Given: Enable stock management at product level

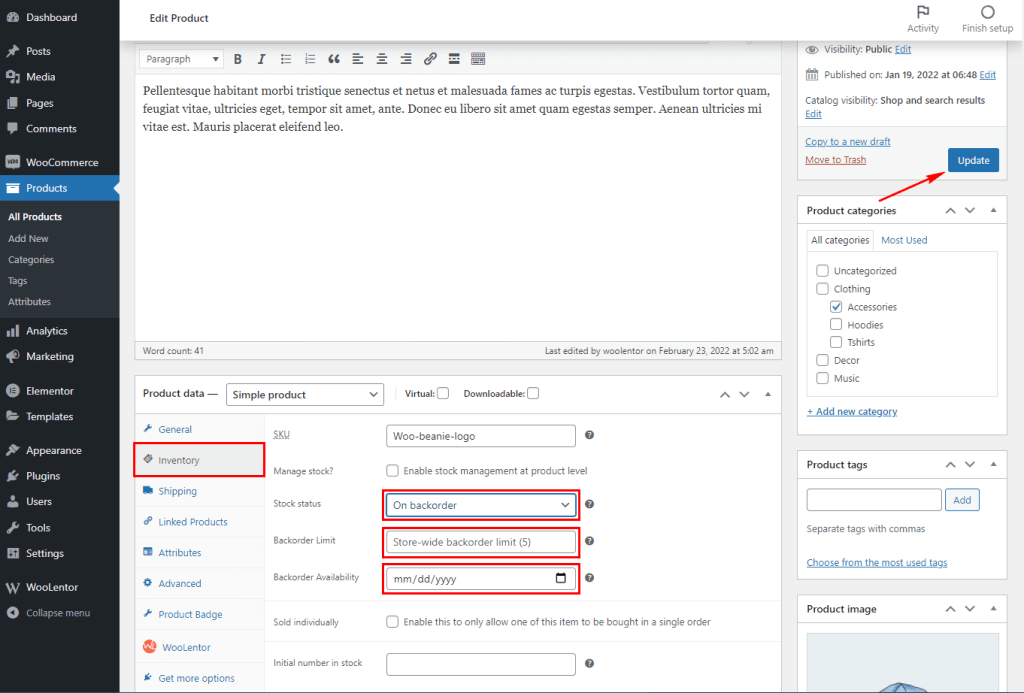Looking at the screenshot, I should tap(392, 471).
